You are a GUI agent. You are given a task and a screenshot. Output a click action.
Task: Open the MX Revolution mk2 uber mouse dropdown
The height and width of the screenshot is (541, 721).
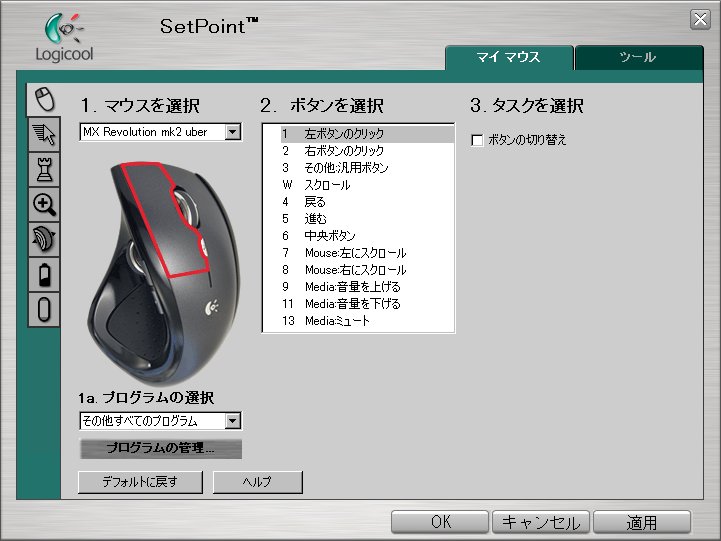160,132
